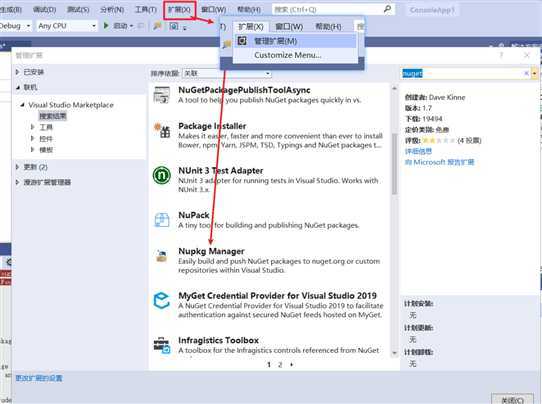Click the MyGet Credential Provider icon
Viewport: 542px width, 404px height.
coord(162,300)
